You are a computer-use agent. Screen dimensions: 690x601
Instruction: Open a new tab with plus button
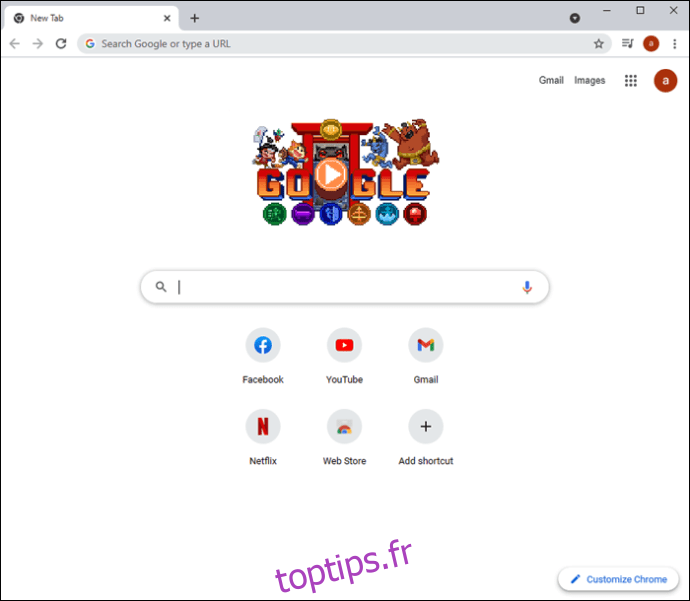tap(195, 18)
